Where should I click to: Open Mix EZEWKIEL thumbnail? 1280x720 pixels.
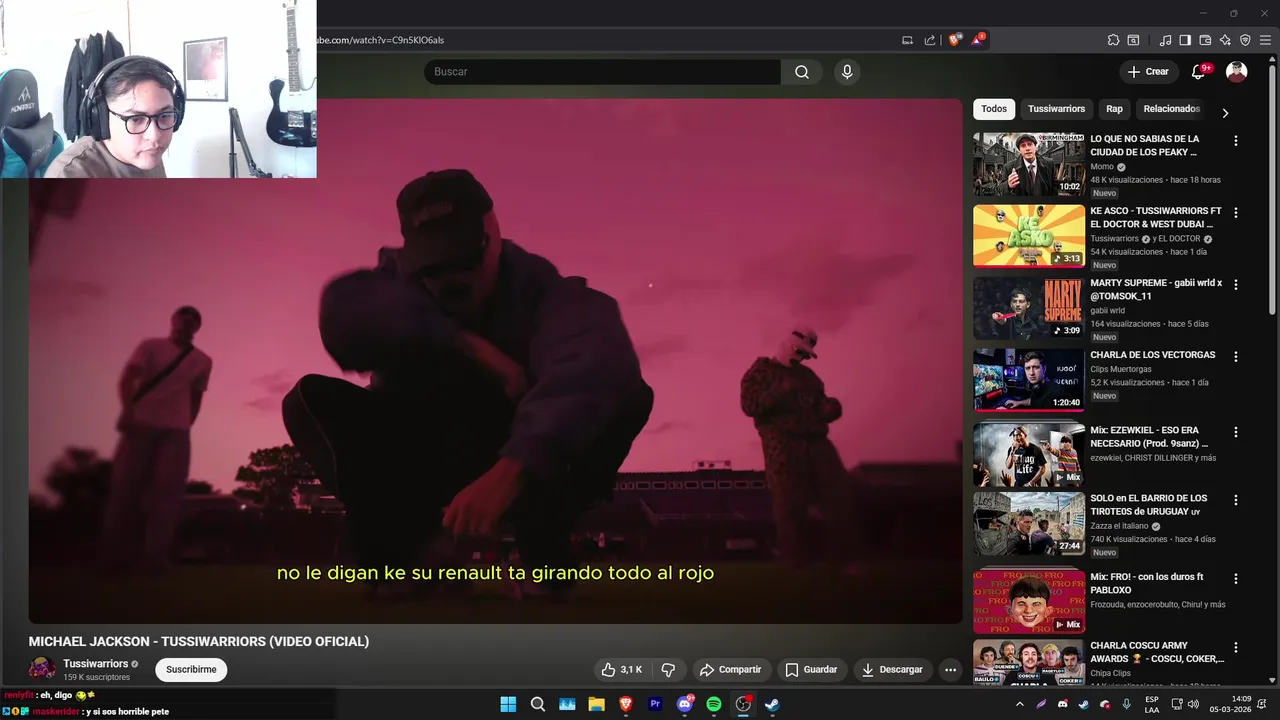pyautogui.click(x=1029, y=454)
